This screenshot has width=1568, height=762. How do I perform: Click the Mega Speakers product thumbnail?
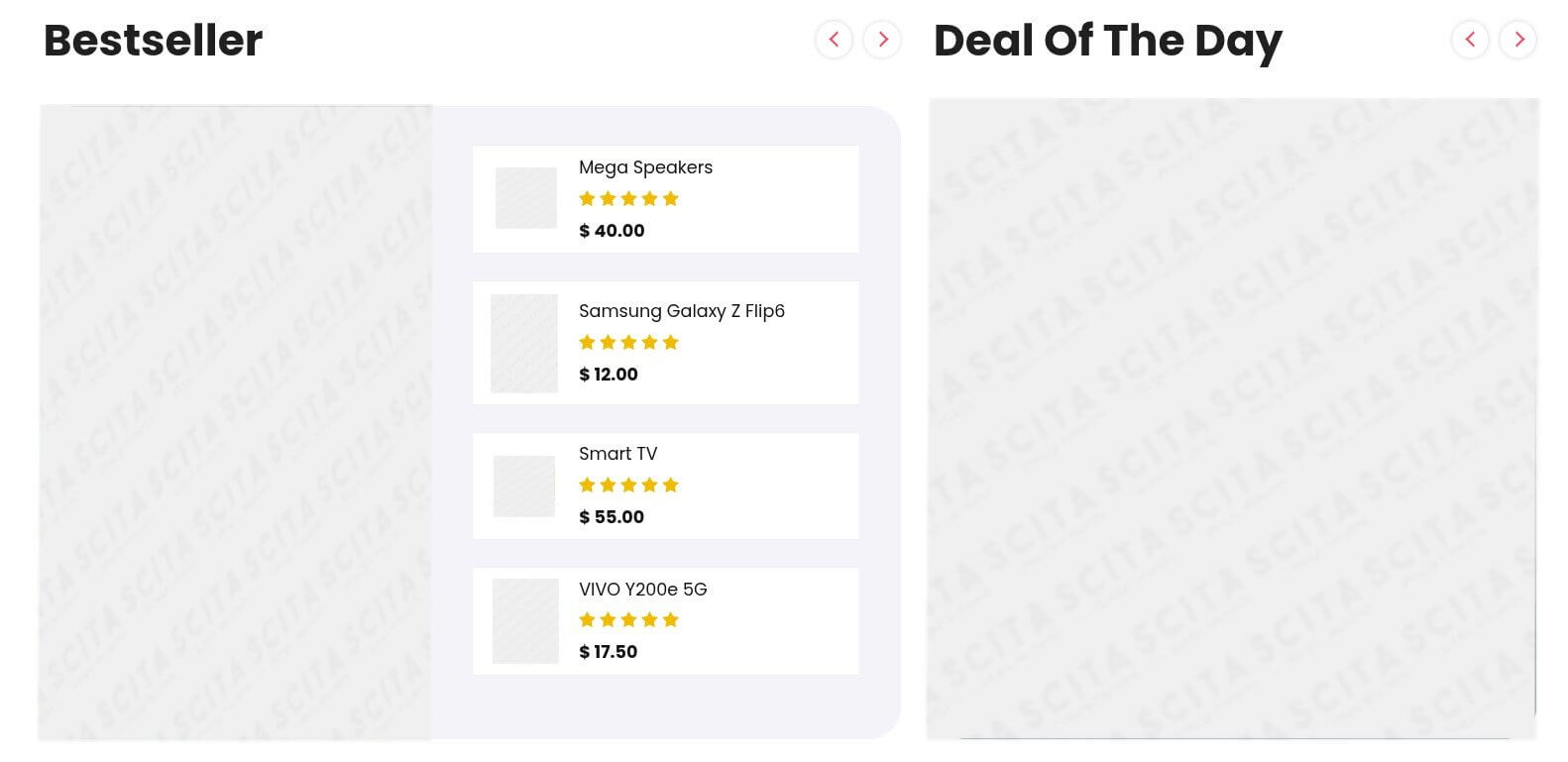pyautogui.click(x=525, y=198)
